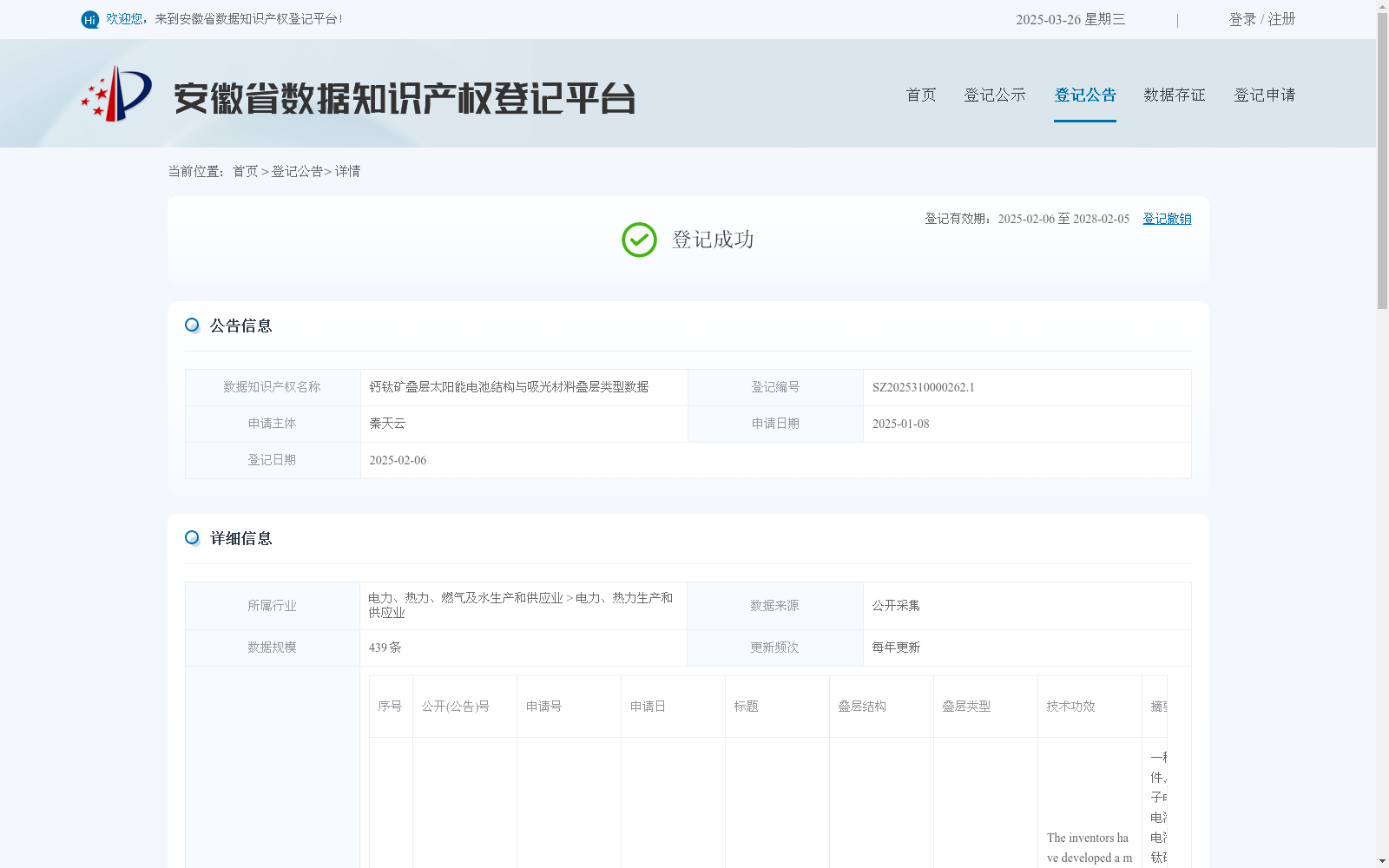The height and width of the screenshot is (868, 1389).
Task: Go to 首页 in the breadcrumb
Action: (x=245, y=172)
